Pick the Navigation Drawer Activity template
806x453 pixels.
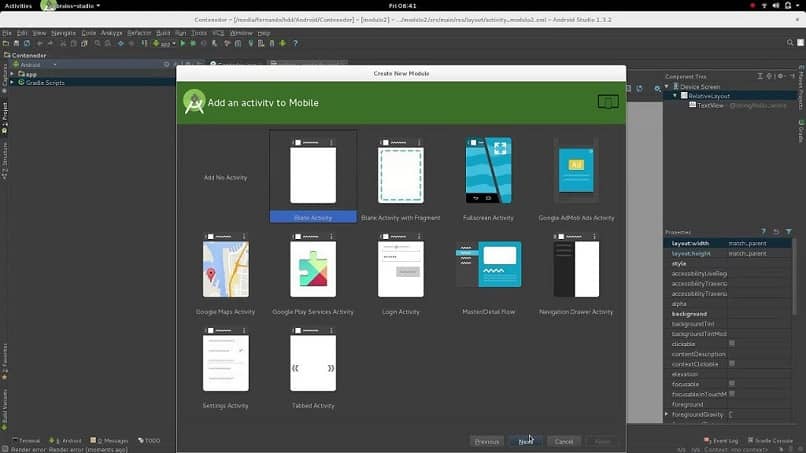[576, 273]
